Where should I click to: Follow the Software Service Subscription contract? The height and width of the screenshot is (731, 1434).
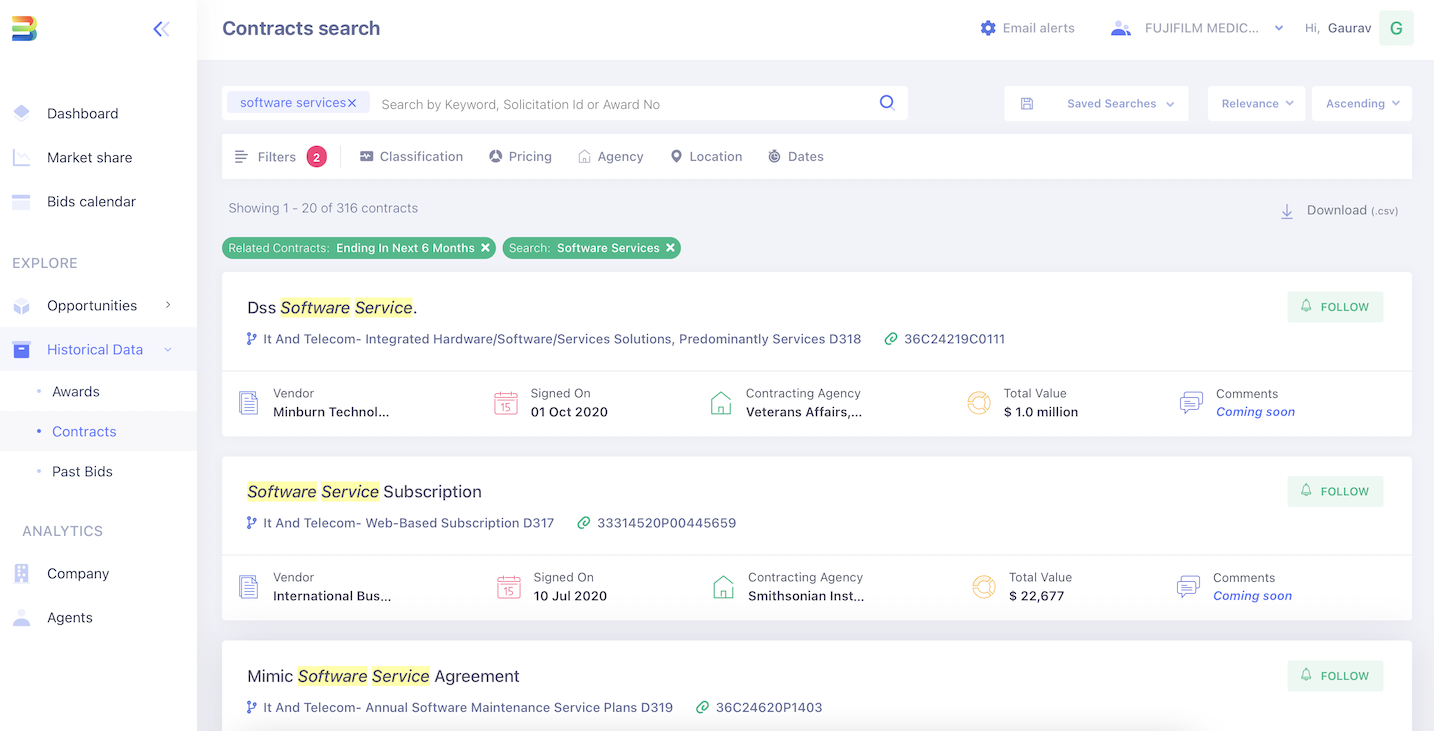[x=1335, y=491]
